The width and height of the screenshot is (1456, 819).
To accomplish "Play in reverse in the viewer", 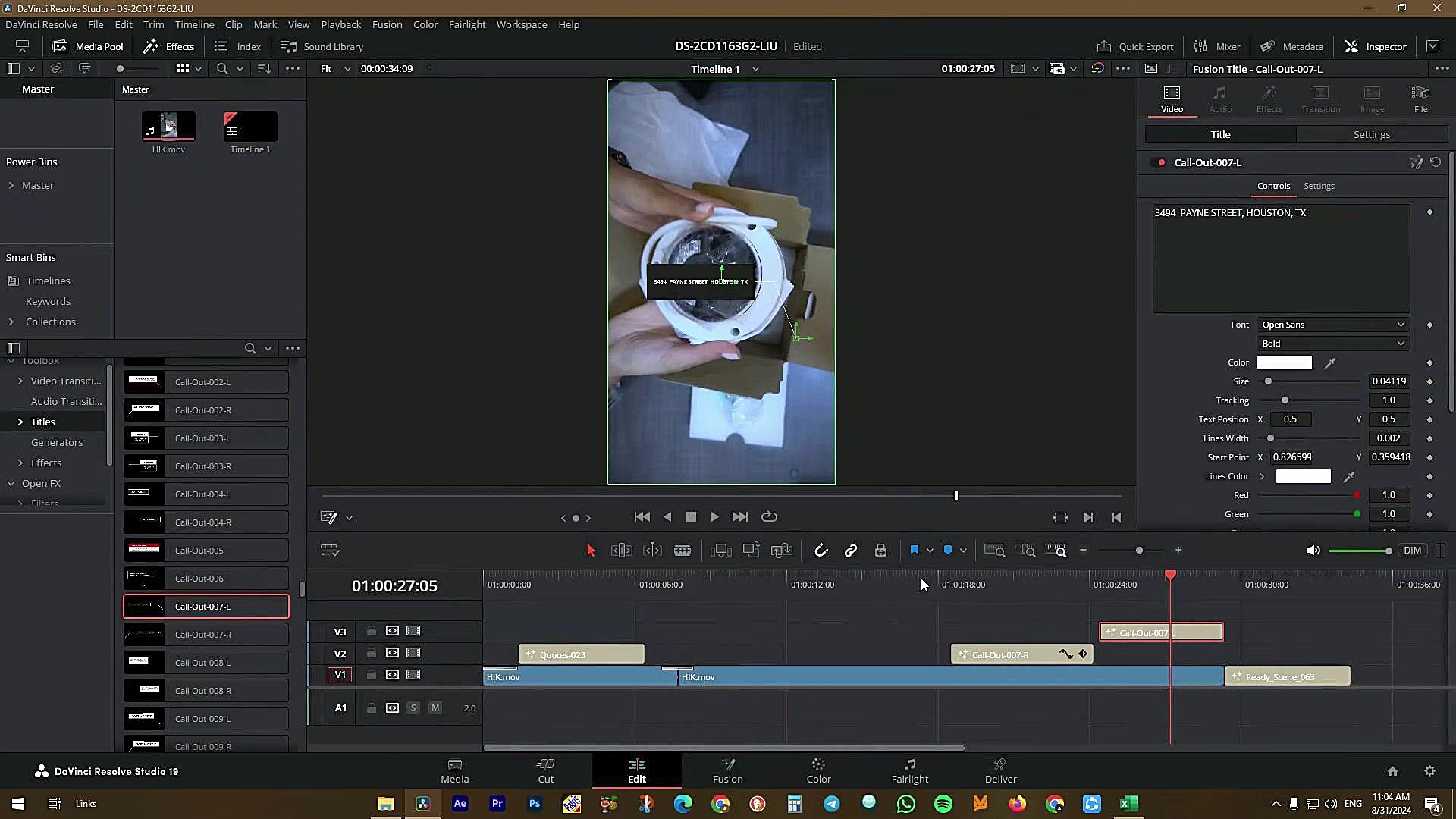I will coord(667,517).
